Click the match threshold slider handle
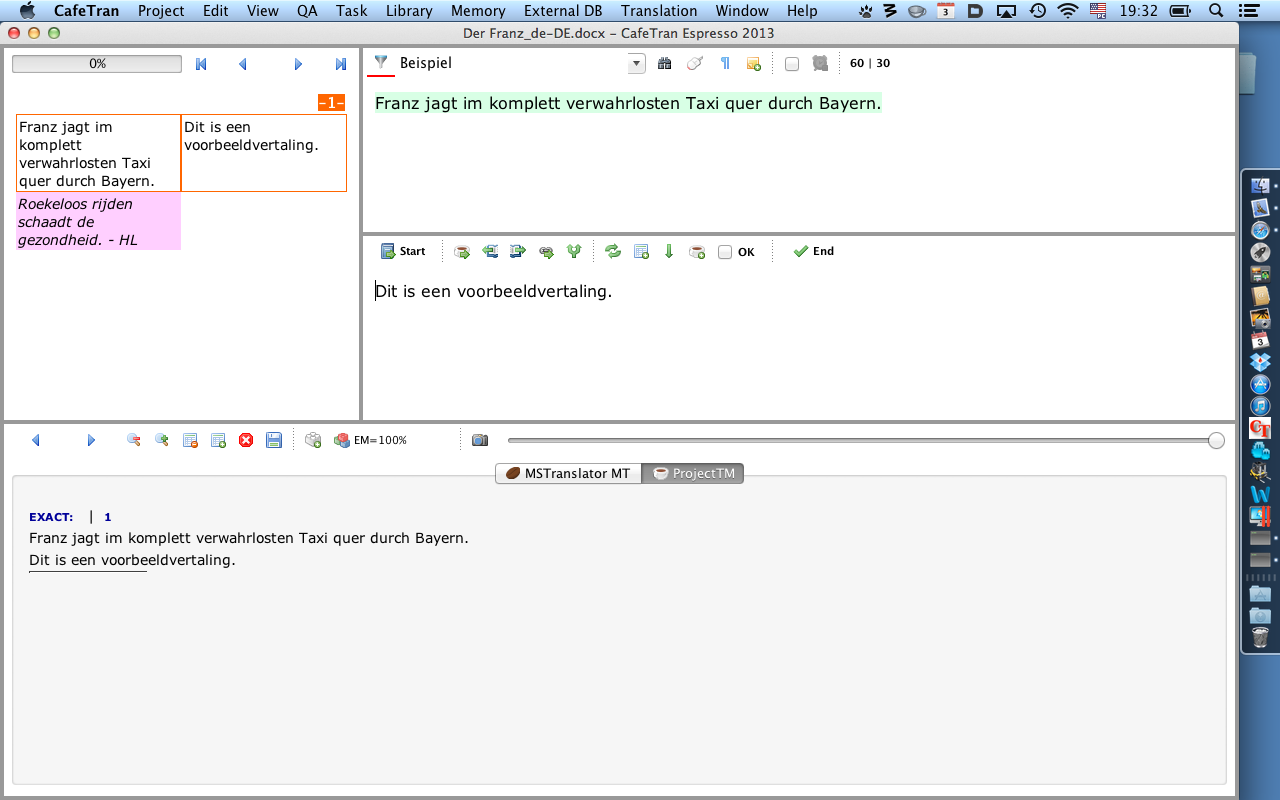The image size is (1280, 800). coord(1216,441)
